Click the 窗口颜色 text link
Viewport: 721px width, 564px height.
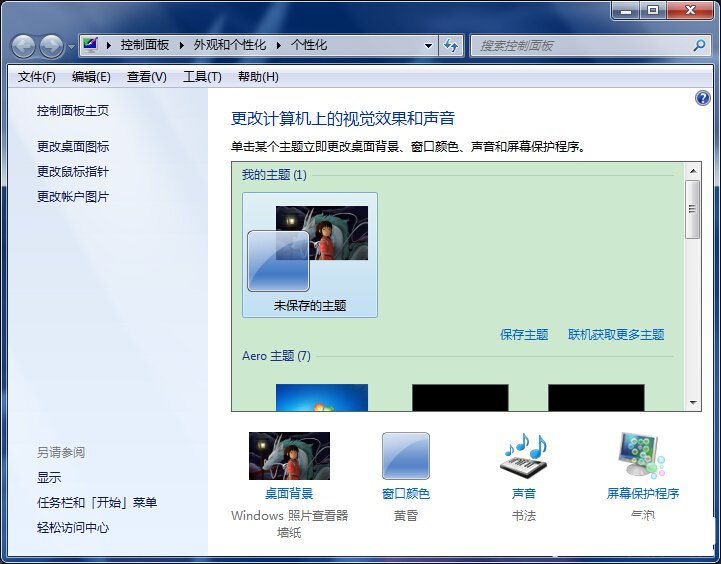click(406, 494)
